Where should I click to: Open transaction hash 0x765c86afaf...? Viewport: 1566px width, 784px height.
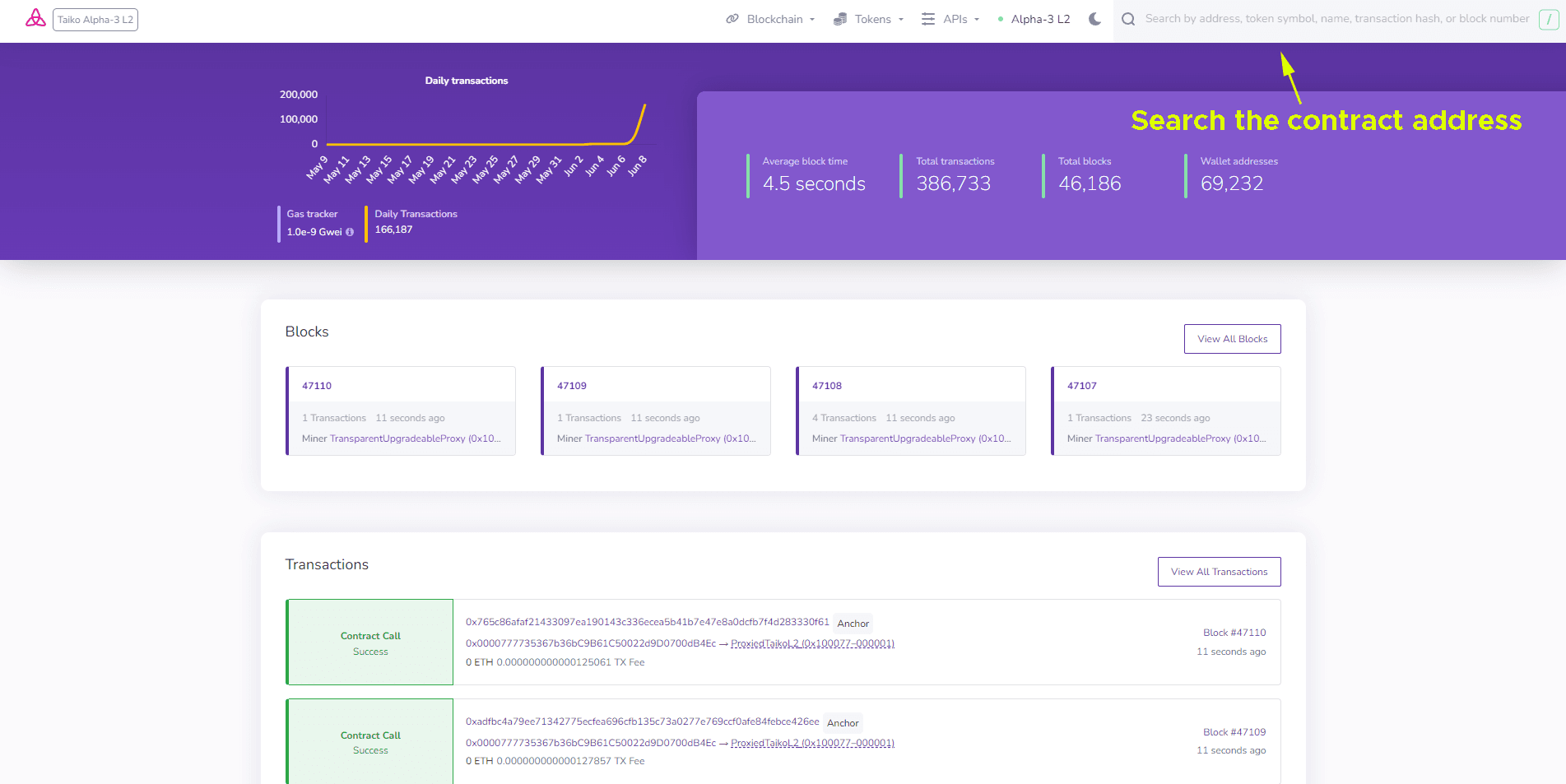[x=648, y=622]
